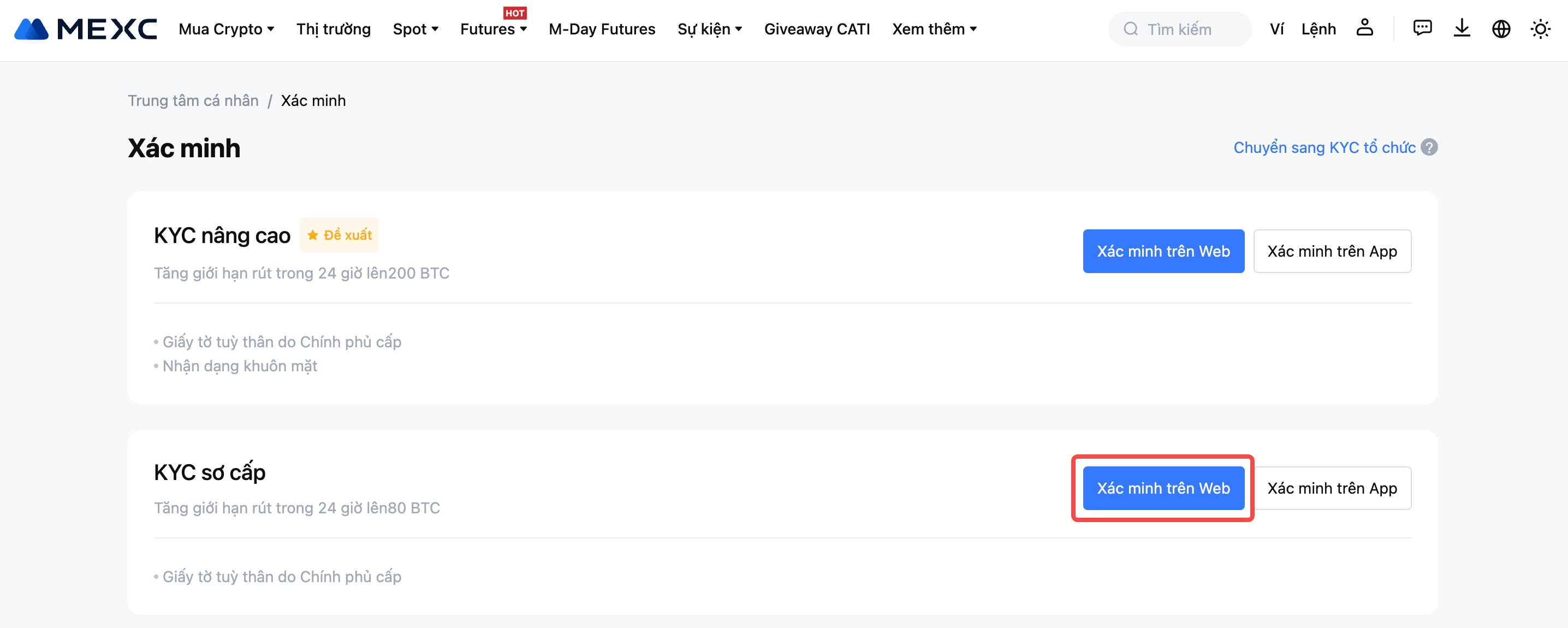Click the help question mark icon
This screenshot has width=1568, height=628.
pos(1429,147)
